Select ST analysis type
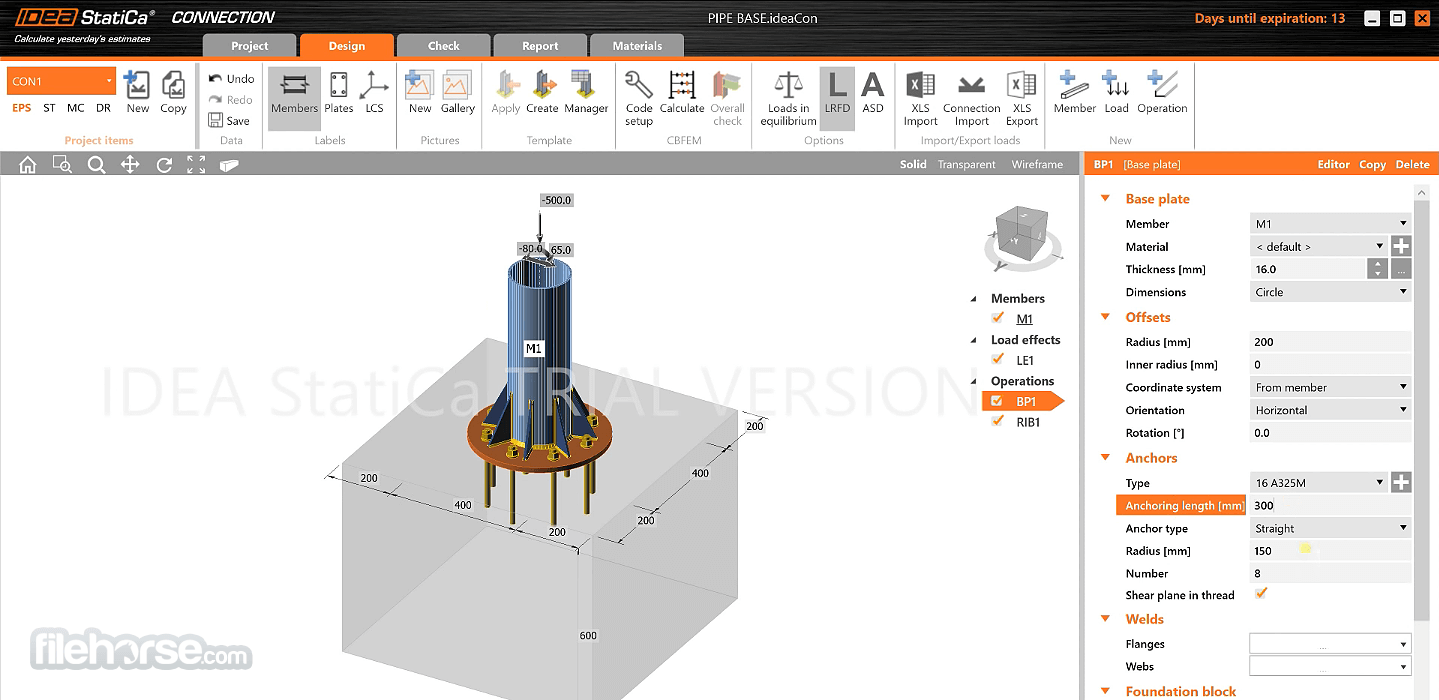The height and width of the screenshot is (700, 1439). click(49, 108)
